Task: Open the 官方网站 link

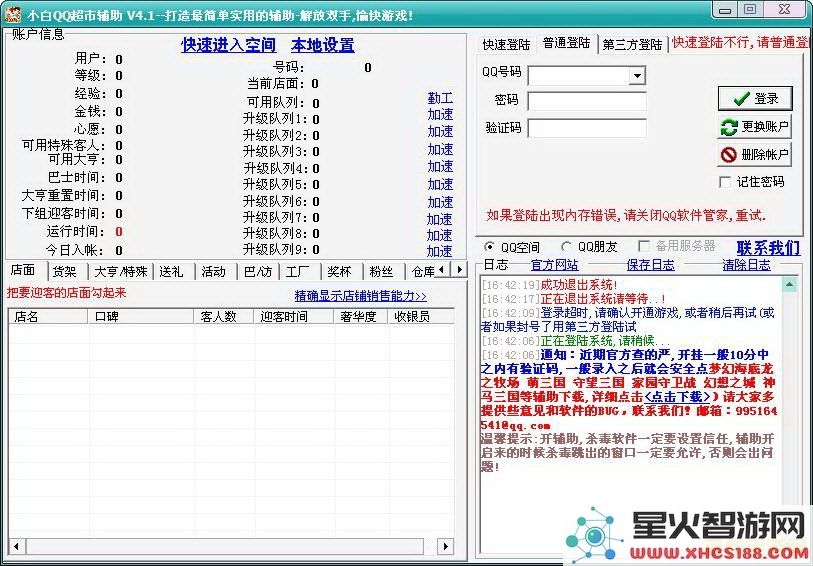Action: [x=554, y=265]
